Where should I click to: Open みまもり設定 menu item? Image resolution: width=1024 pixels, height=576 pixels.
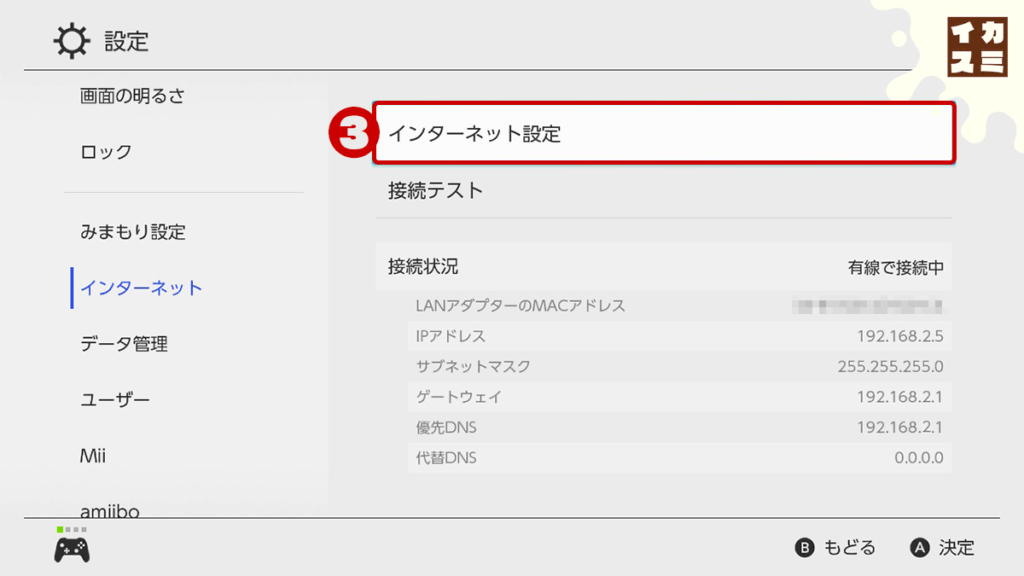click(133, 232)
